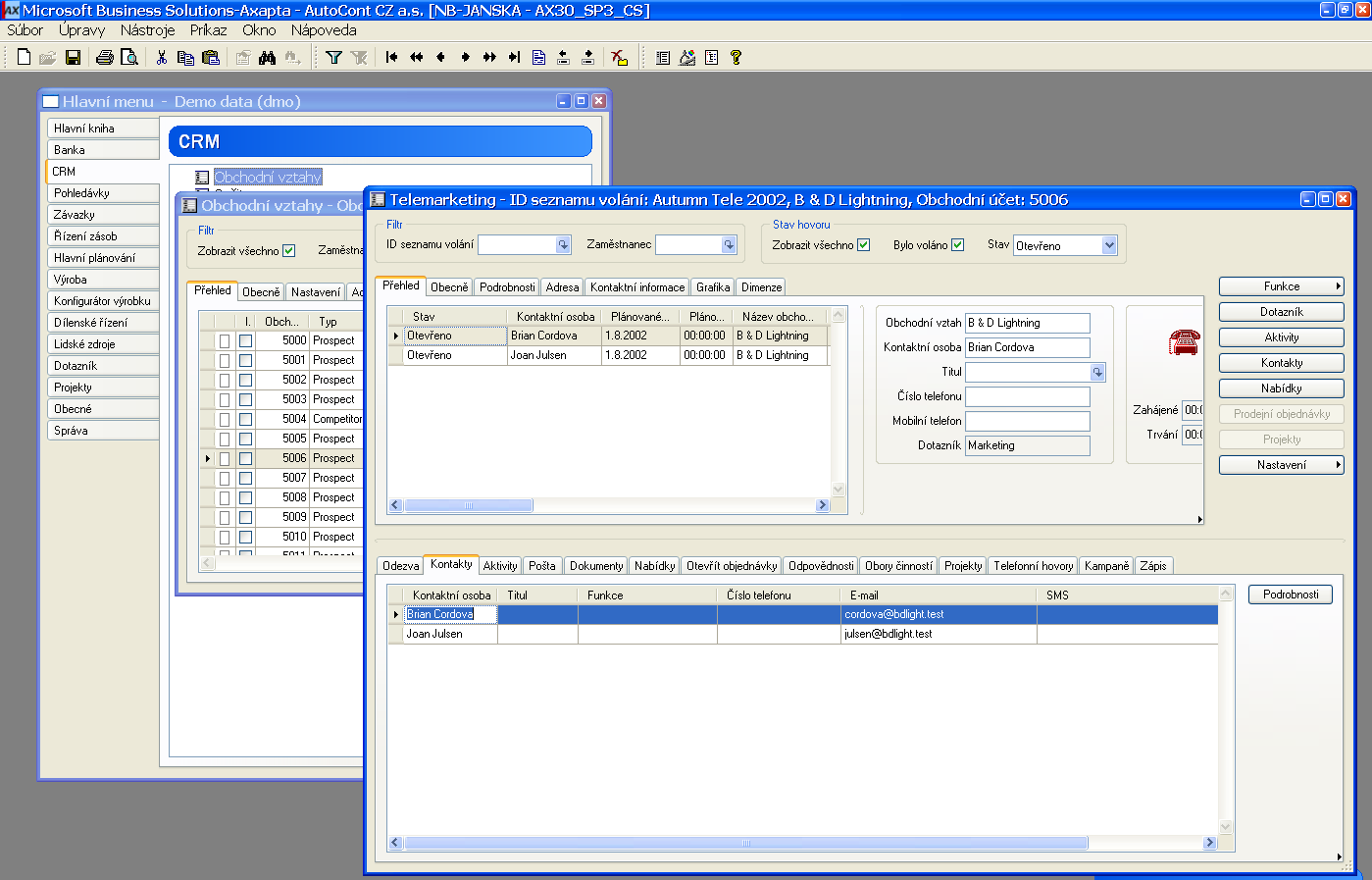Tick second checkbox in row 5008
This screenshot has width=1372, height=880.
tap(245, 497)
